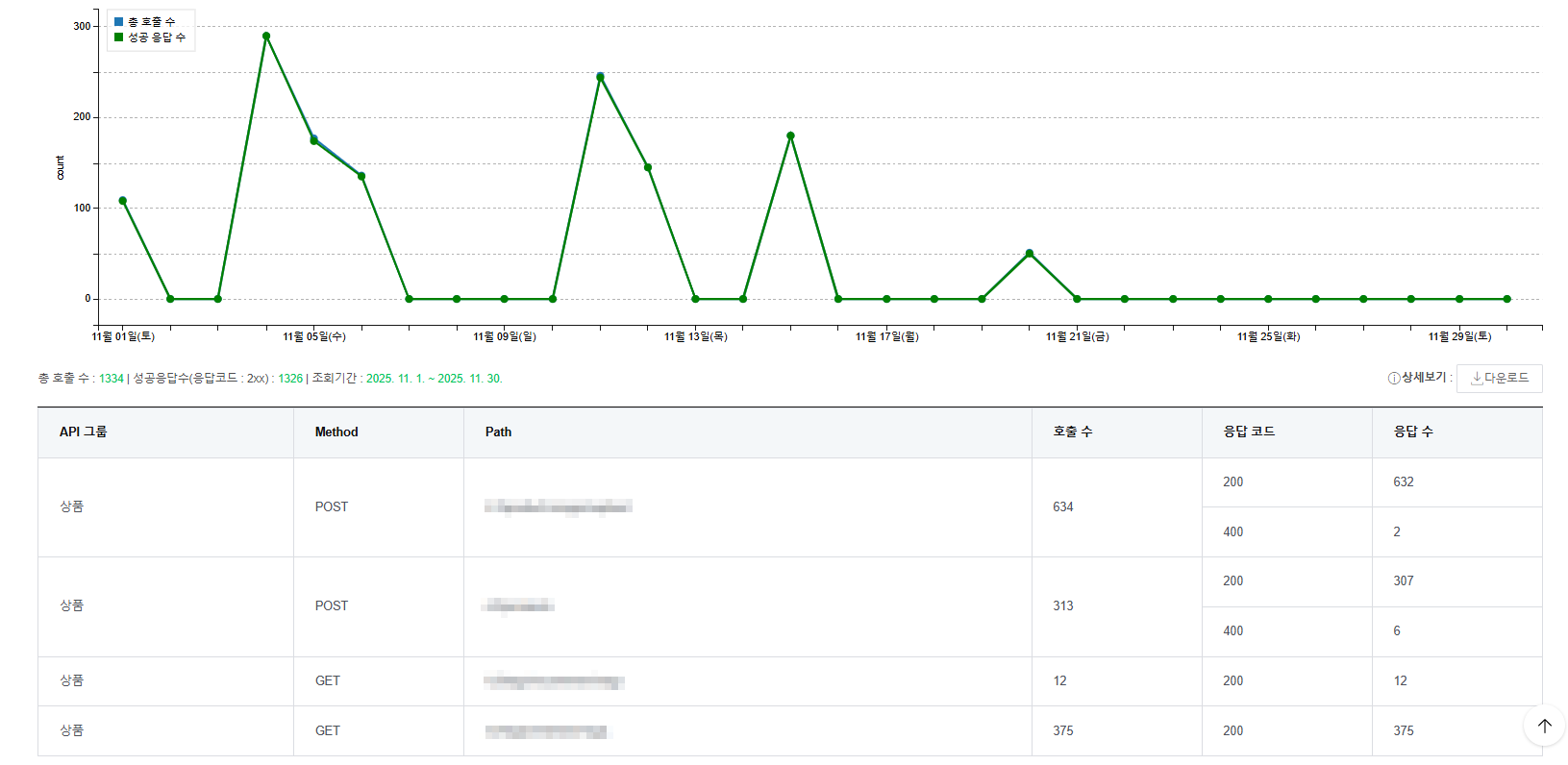The height and width of the screenshot is (765, 1568).
Task: Click the 응답 수 column header
Action: [1413, 432]
